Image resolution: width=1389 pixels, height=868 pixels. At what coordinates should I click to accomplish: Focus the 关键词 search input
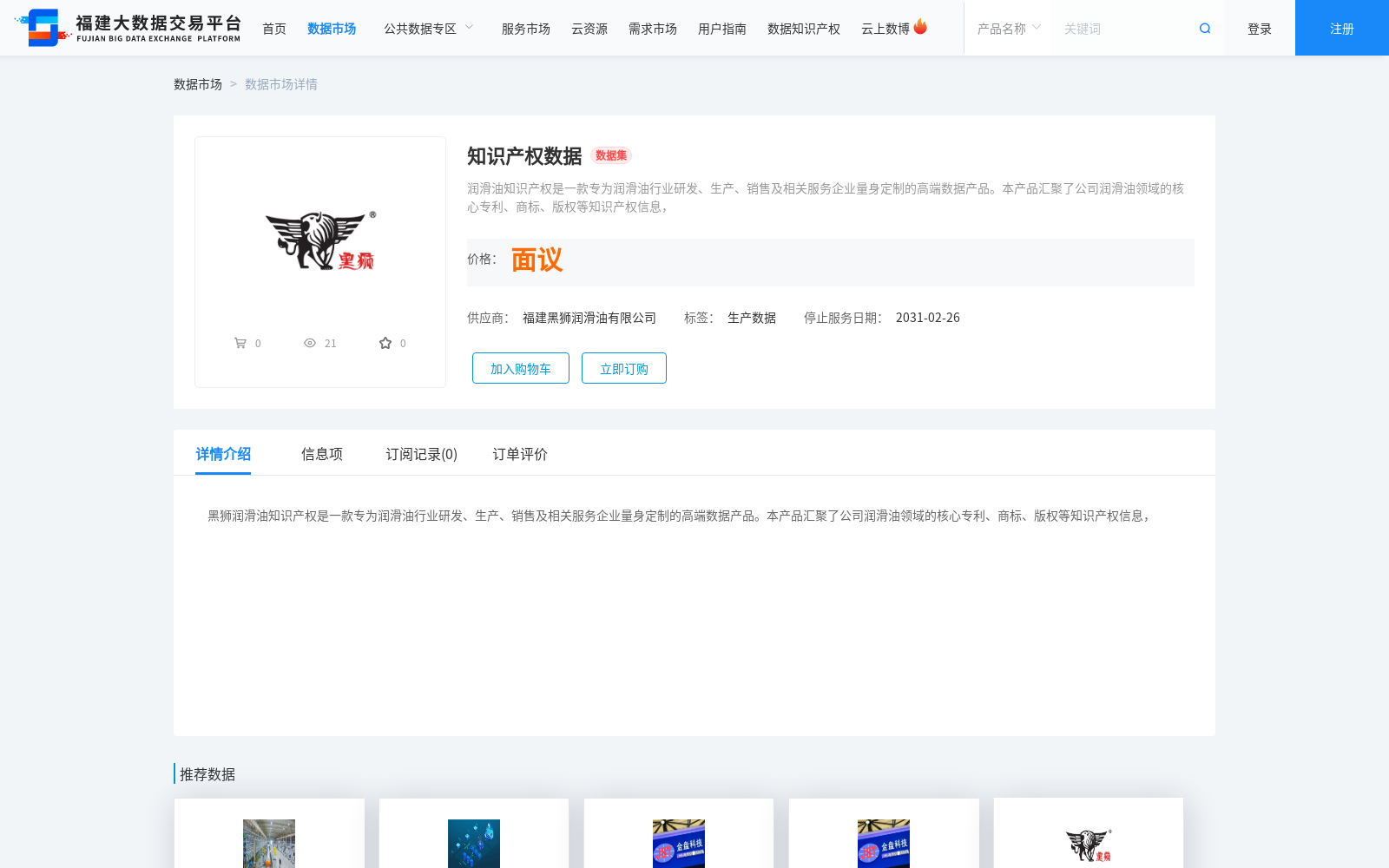pos(1124,29)
